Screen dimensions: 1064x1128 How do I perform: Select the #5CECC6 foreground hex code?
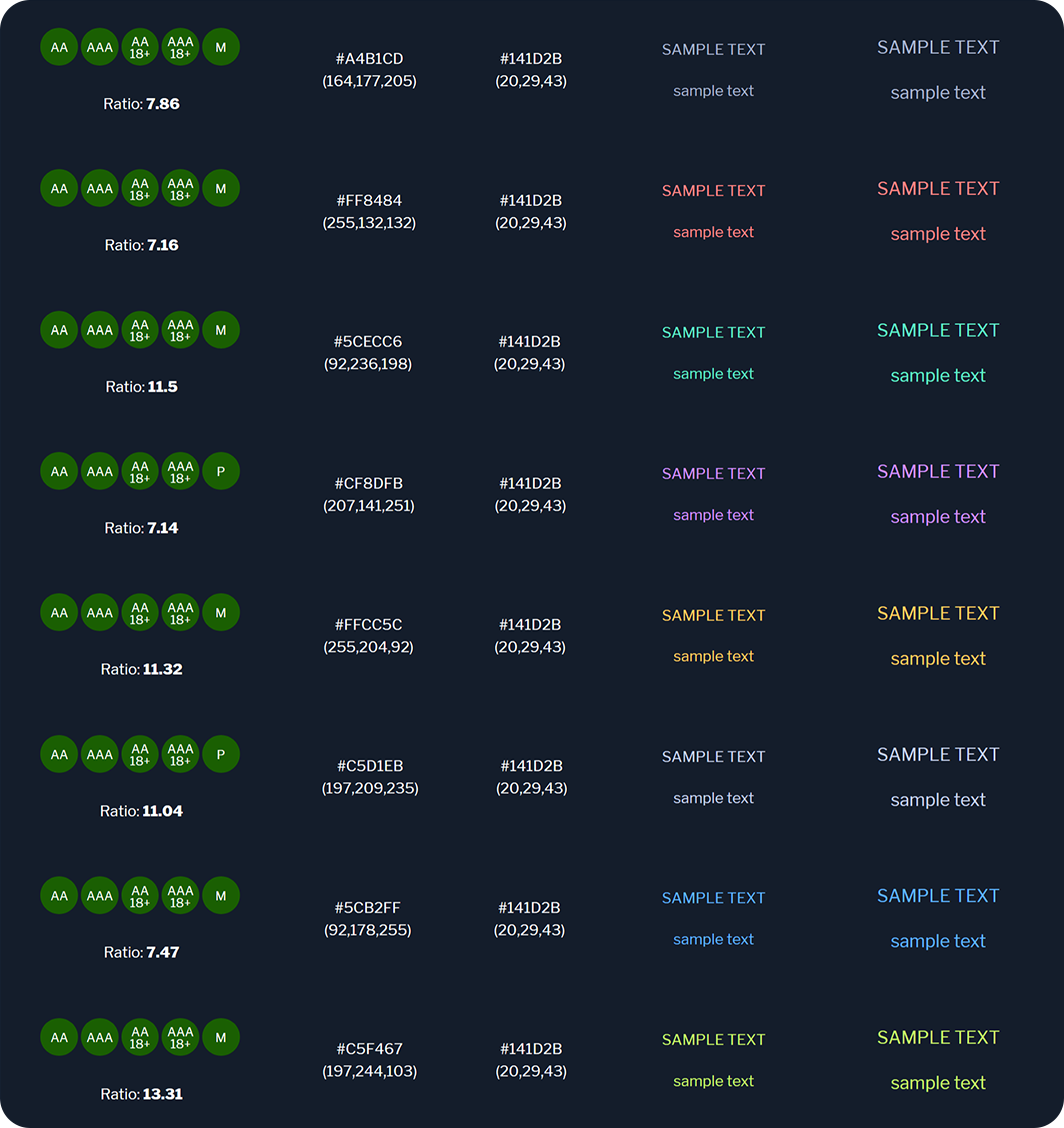click(368, 342)
